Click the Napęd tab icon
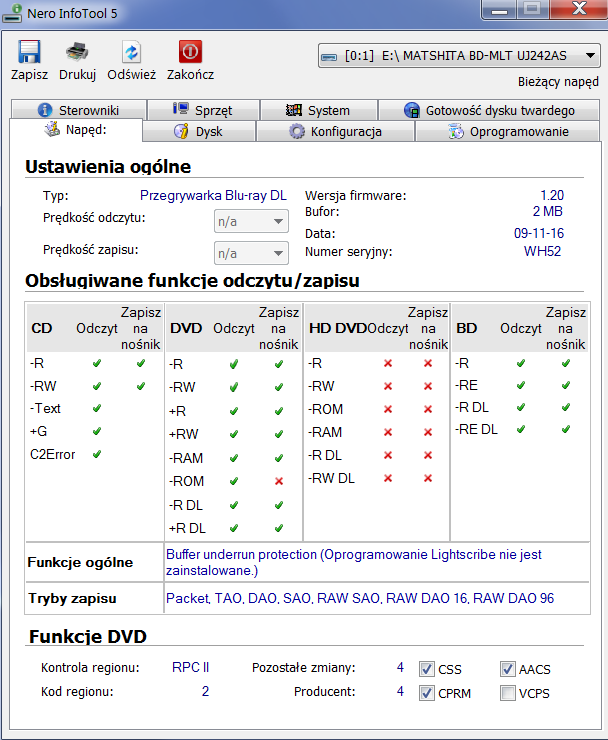608x740 pixels. pyautogui.click(x=52, y=129)
